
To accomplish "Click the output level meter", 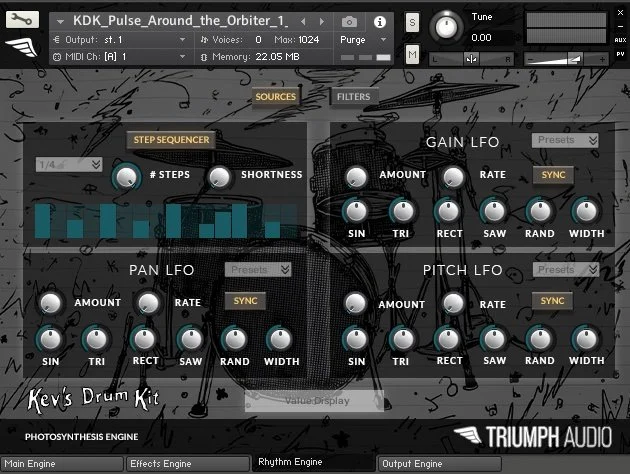I will click(x=566, y=28).
